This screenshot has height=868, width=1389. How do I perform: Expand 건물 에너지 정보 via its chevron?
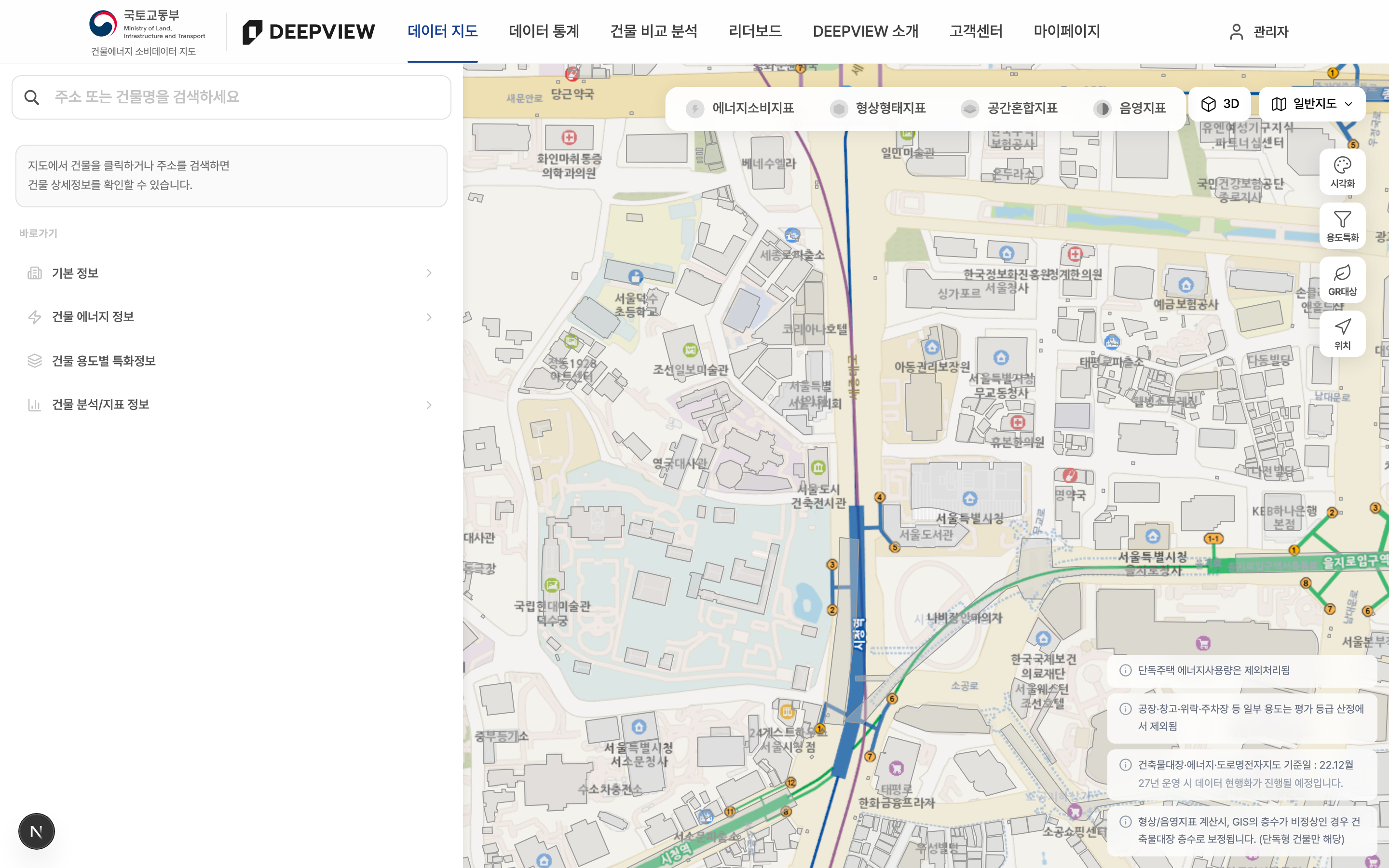tap(429, 317)
